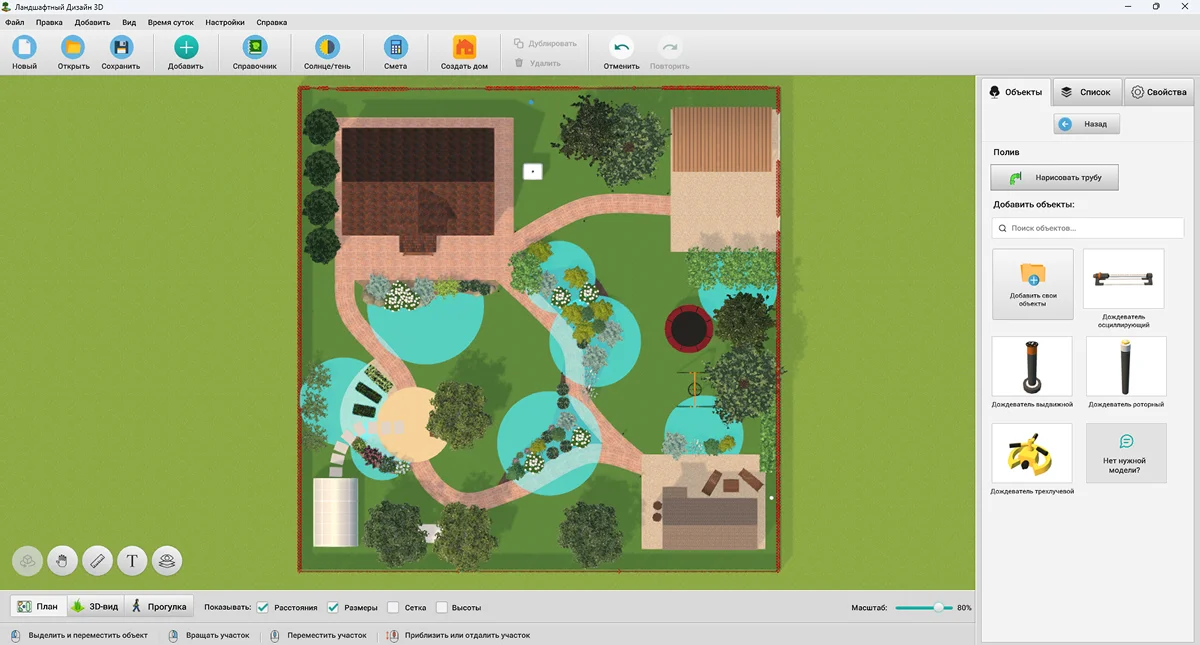Open the layers stack tool

tap(167, 560)
